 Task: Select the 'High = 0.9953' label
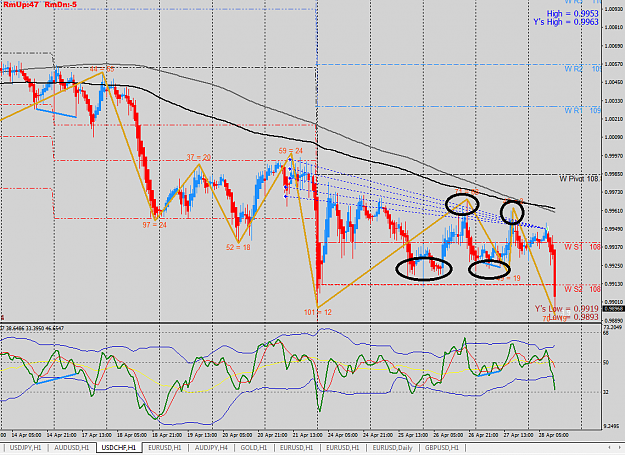572,14
